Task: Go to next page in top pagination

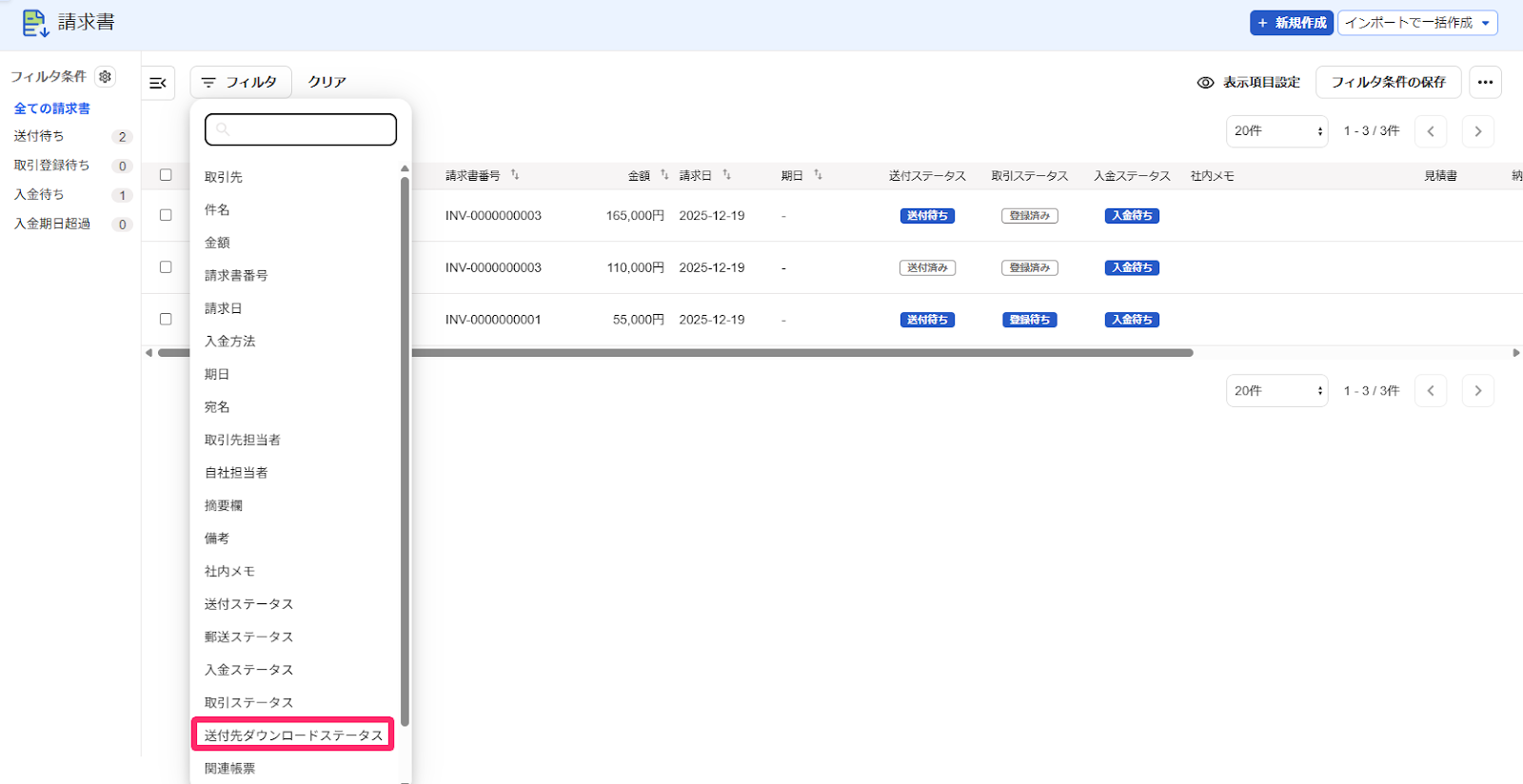Action: pyautogui.click(x=1477, y=131)
